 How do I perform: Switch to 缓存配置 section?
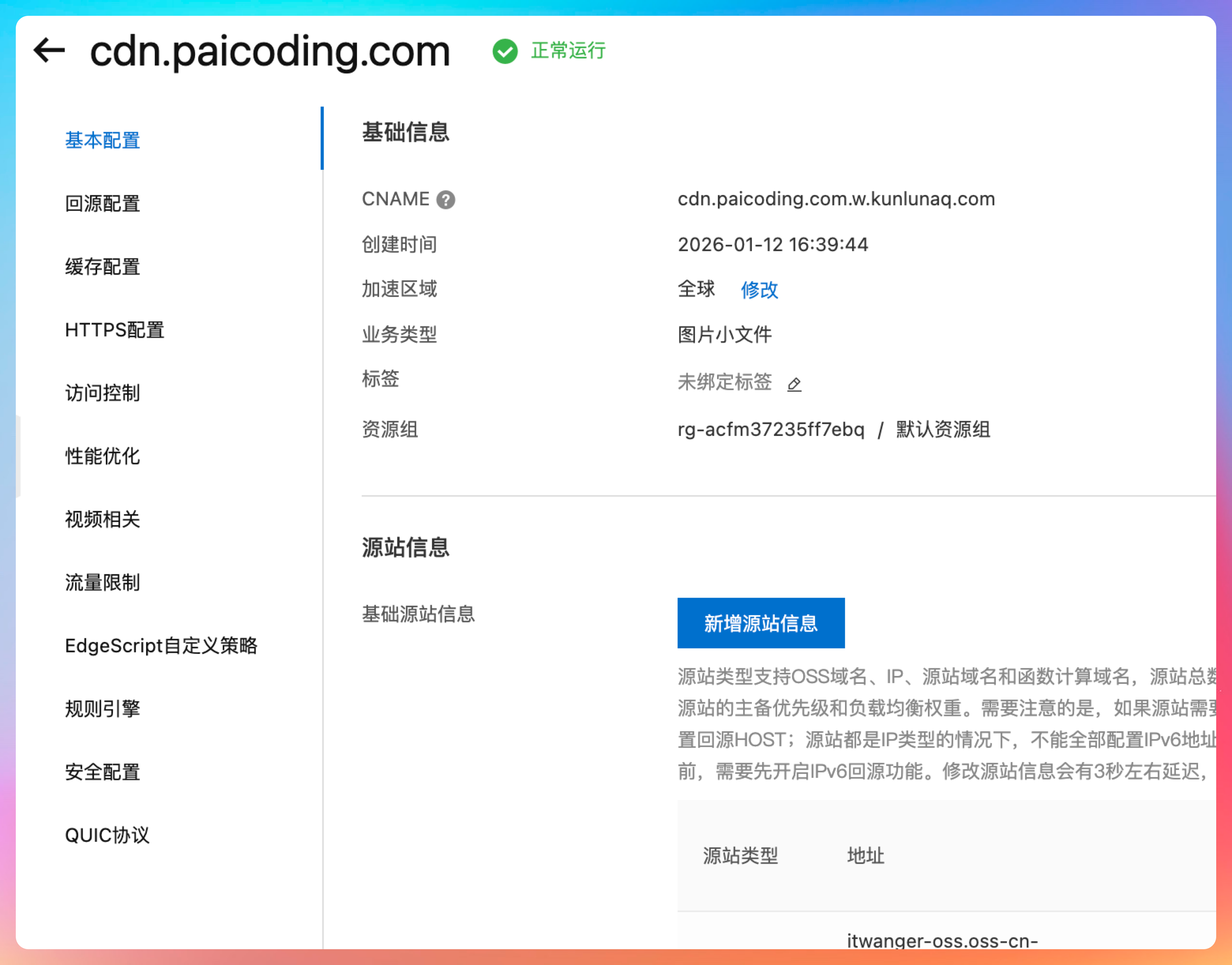[102, 267]
